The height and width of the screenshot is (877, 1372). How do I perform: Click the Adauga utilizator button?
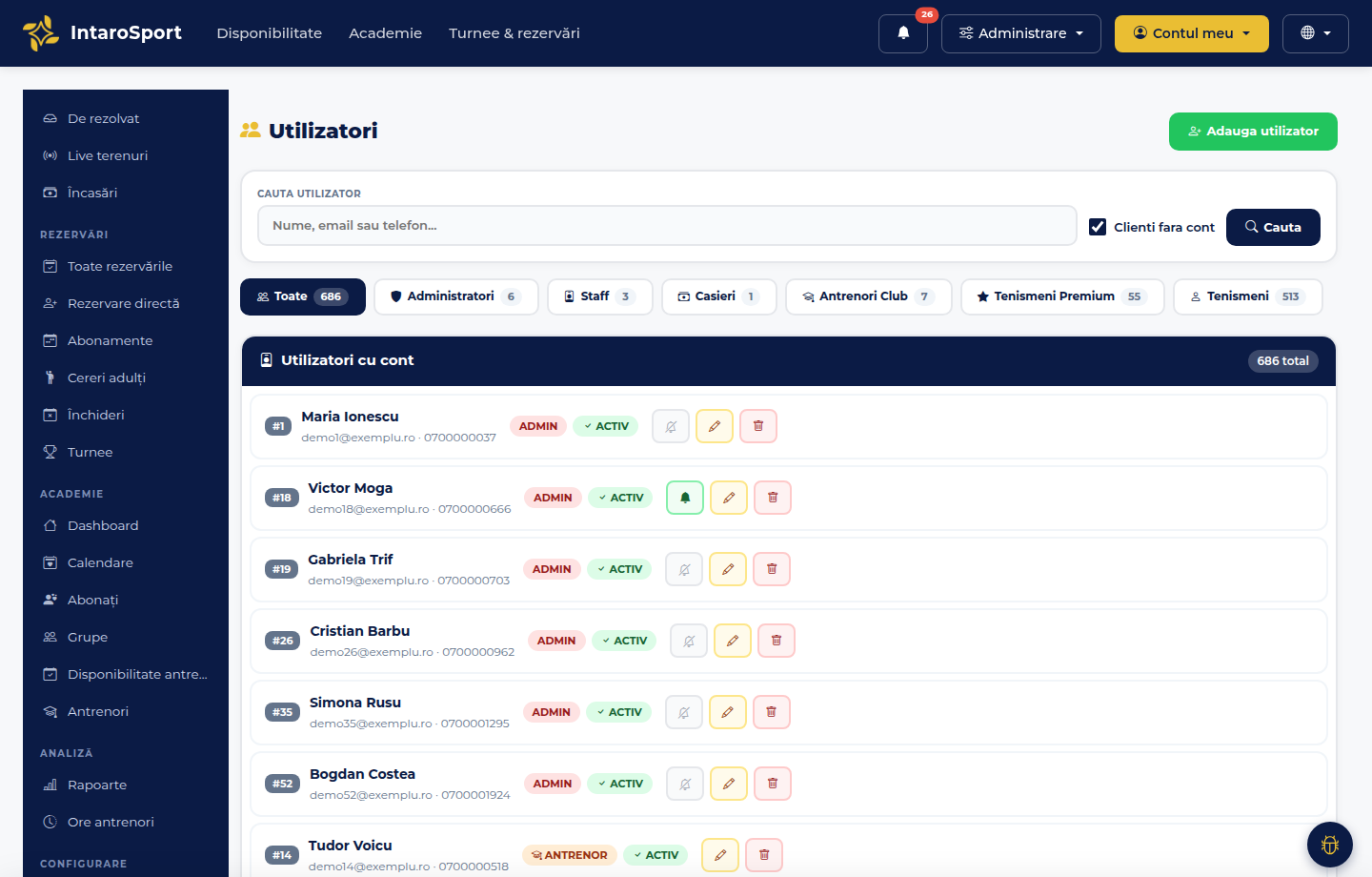pyautogui.click(x=1253, y=132)
